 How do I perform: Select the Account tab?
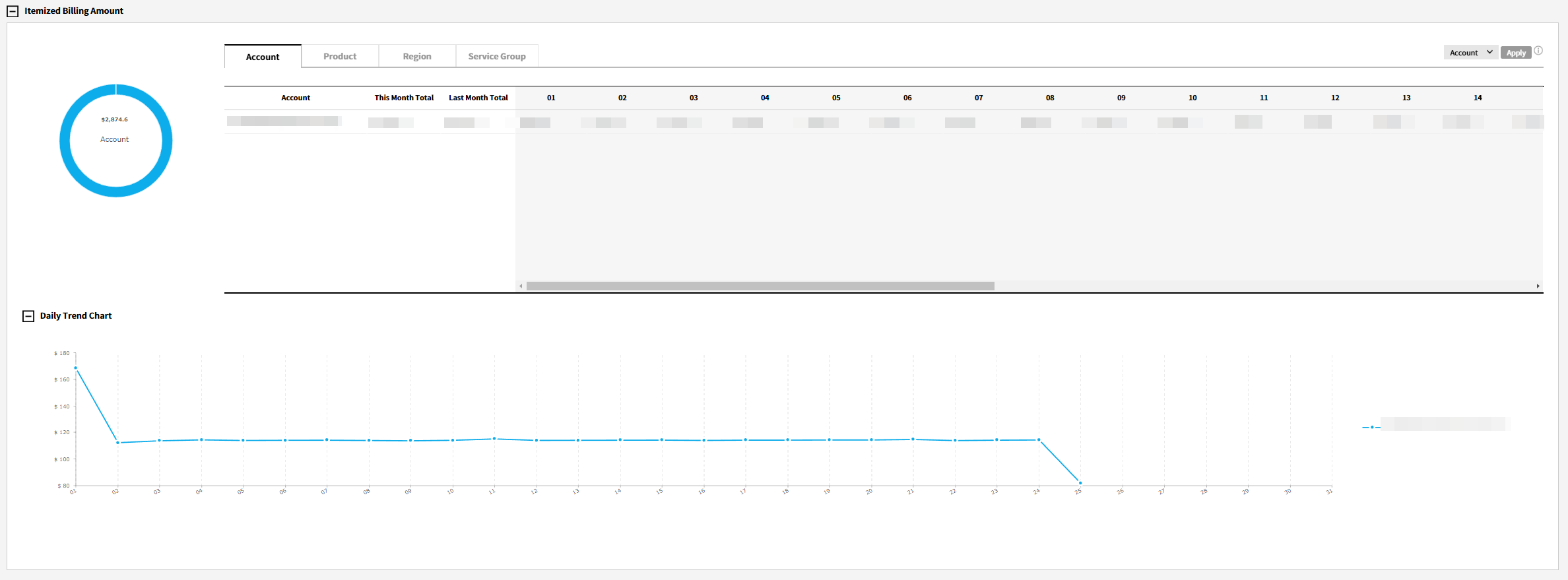tap(263, 57)
